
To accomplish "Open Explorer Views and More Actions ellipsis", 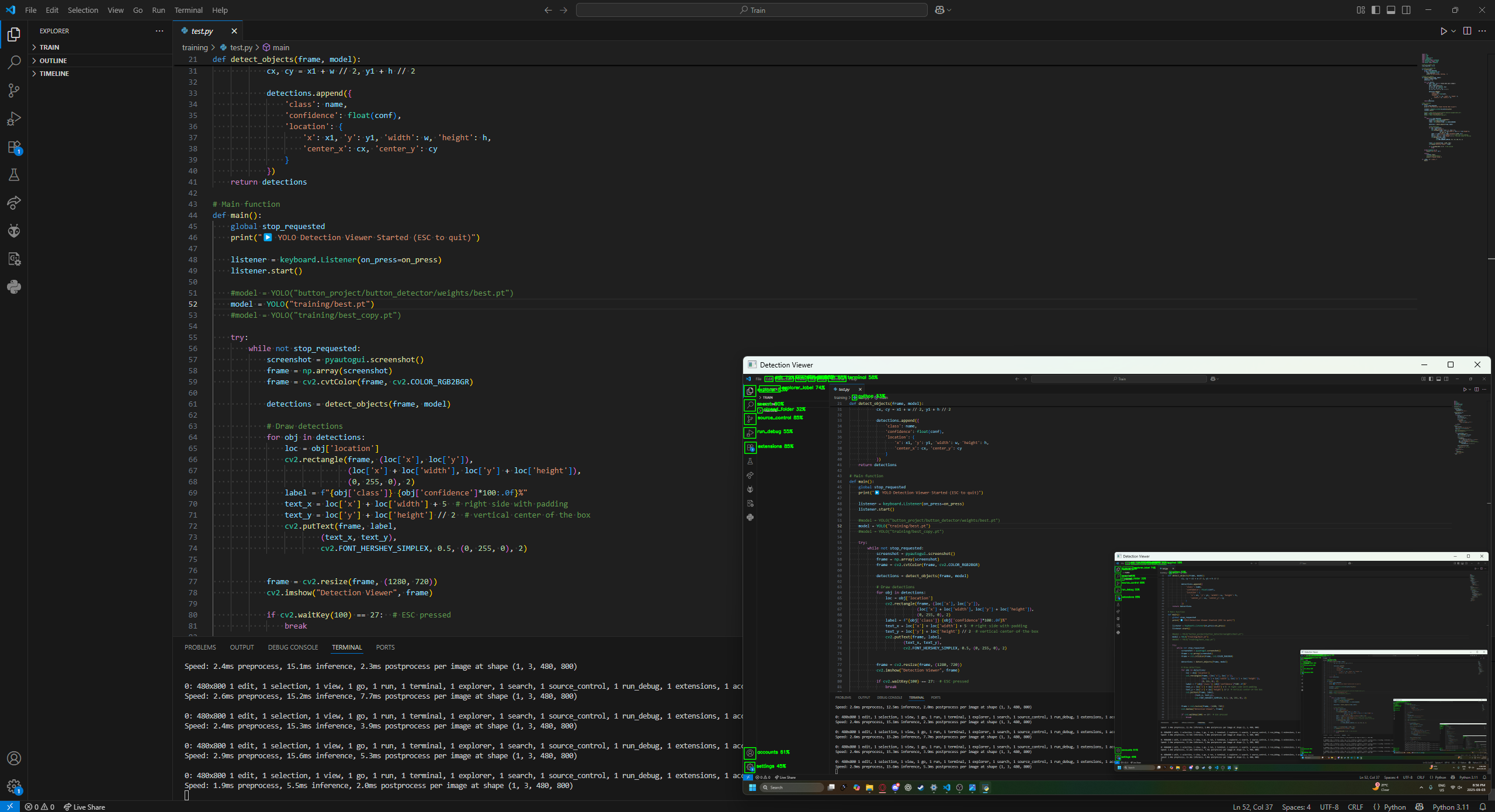I will pyautogui.click(x=159, y=31).
